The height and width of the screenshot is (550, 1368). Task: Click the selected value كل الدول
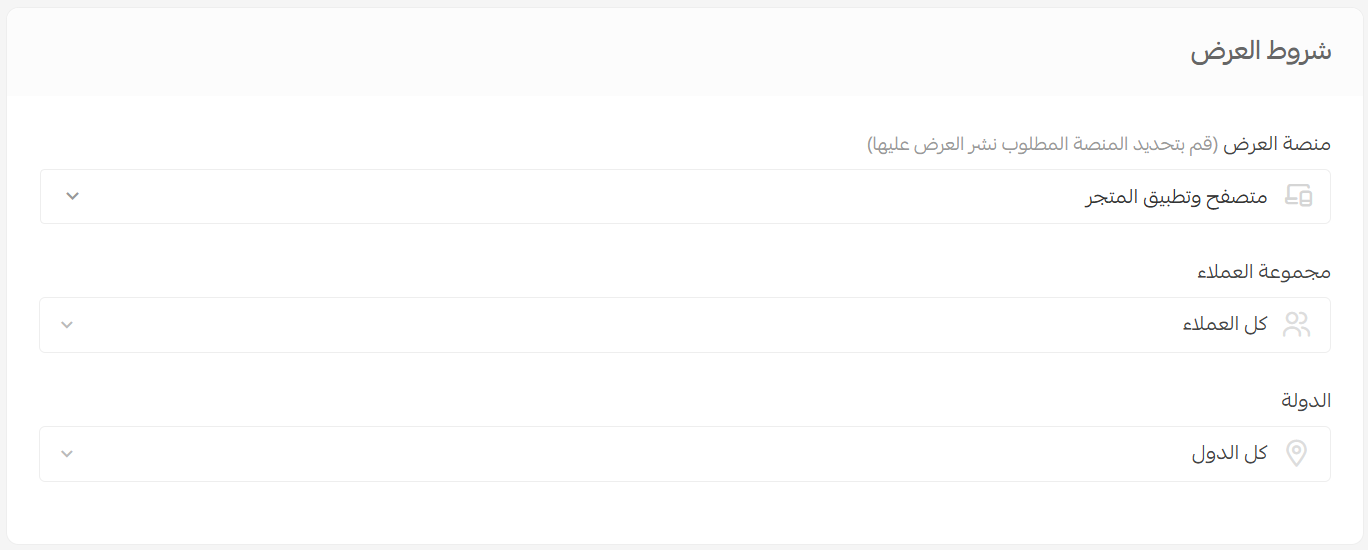[x=1229, y=454]
